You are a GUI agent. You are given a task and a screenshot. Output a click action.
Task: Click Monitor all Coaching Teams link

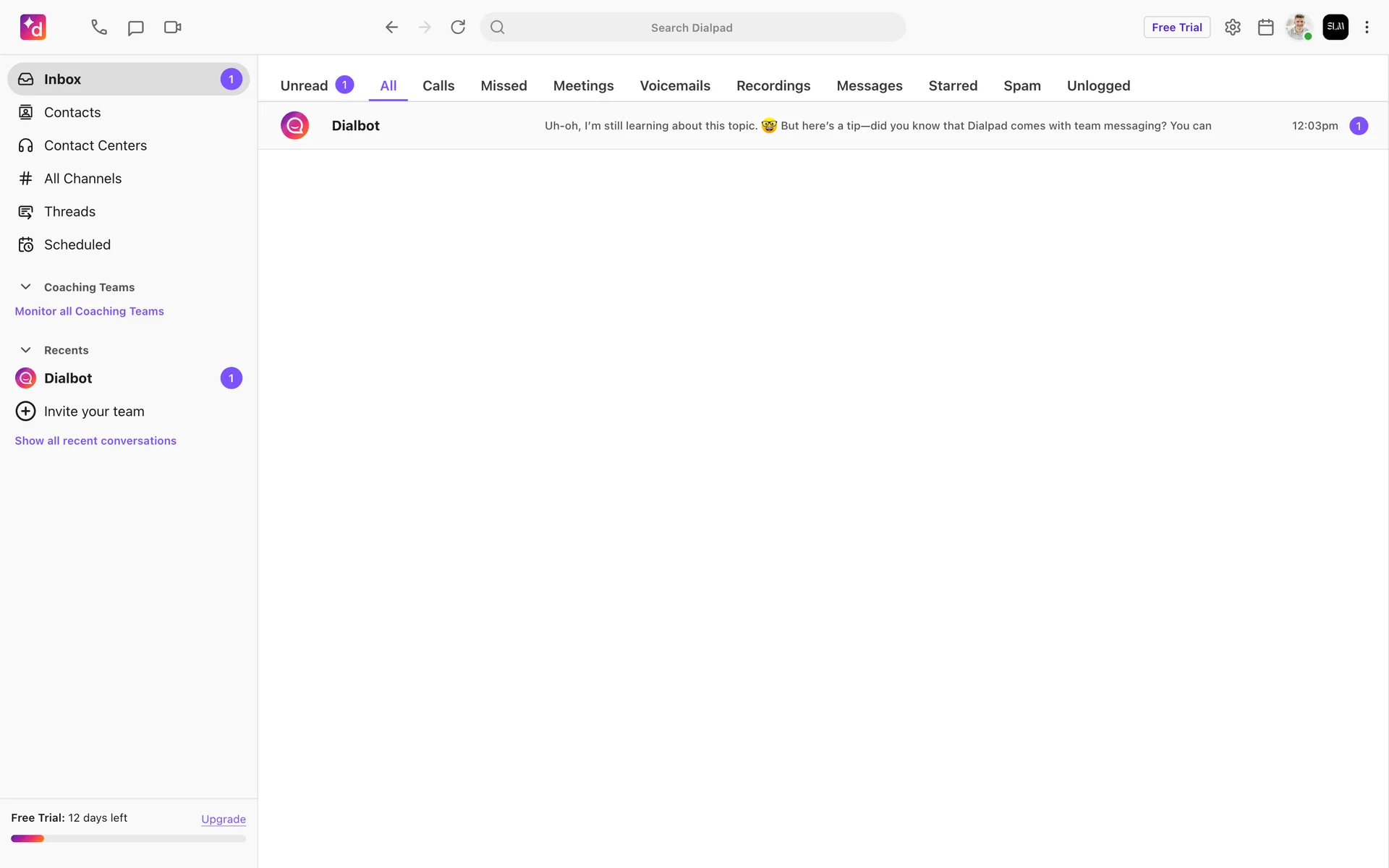(x=89, y=311)
